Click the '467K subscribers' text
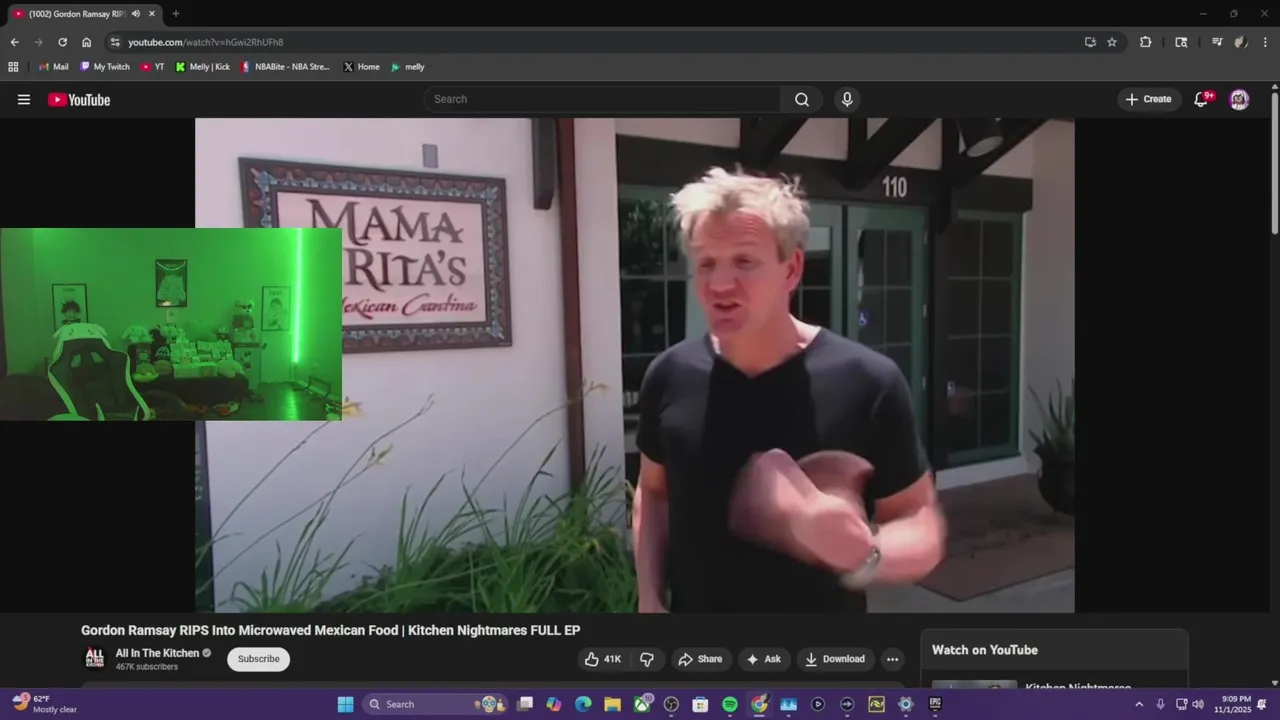Screen dimensions: 1280x720 (146, 667)
